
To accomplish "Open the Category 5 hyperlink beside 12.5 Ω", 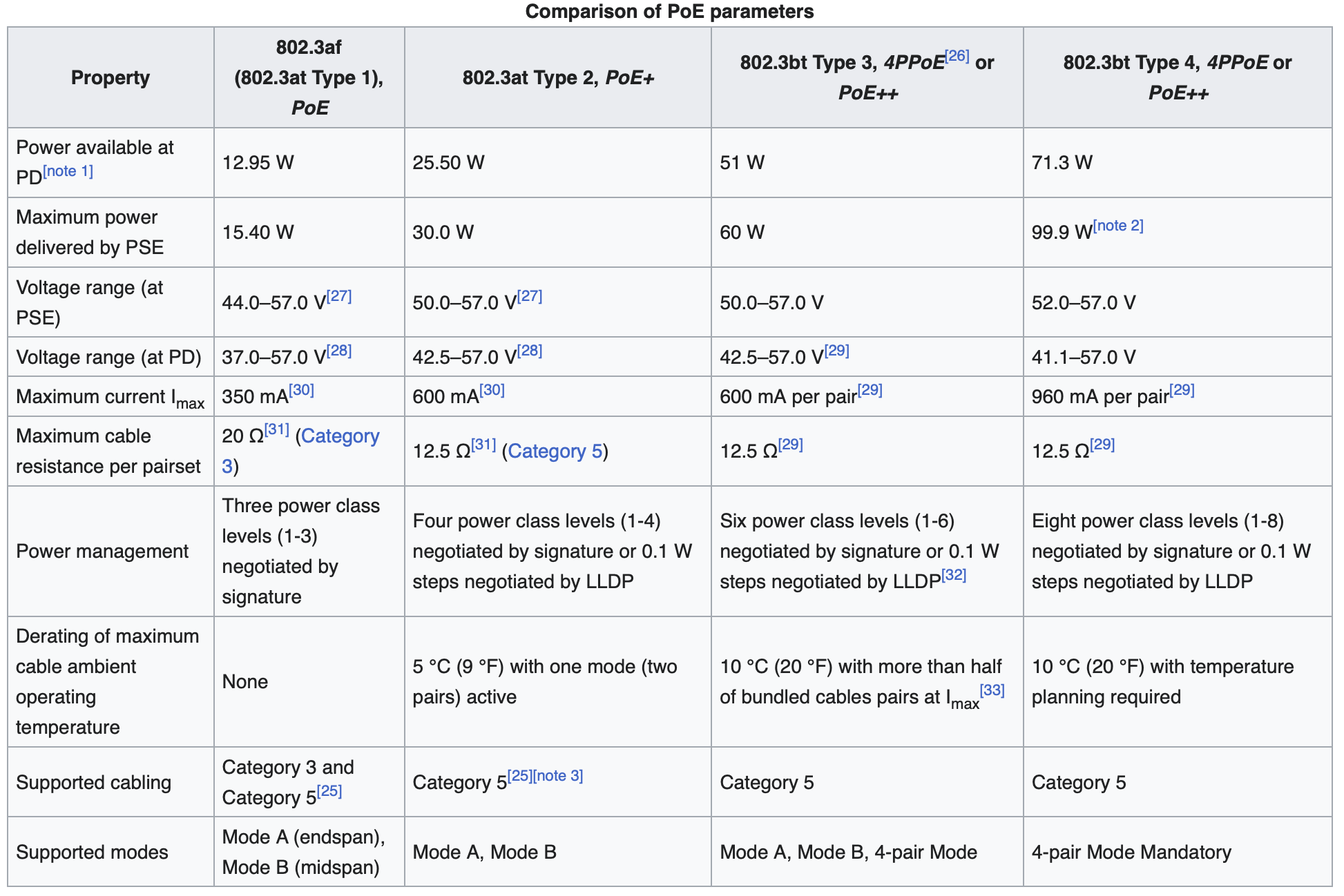I will click(x=555, y=451).
